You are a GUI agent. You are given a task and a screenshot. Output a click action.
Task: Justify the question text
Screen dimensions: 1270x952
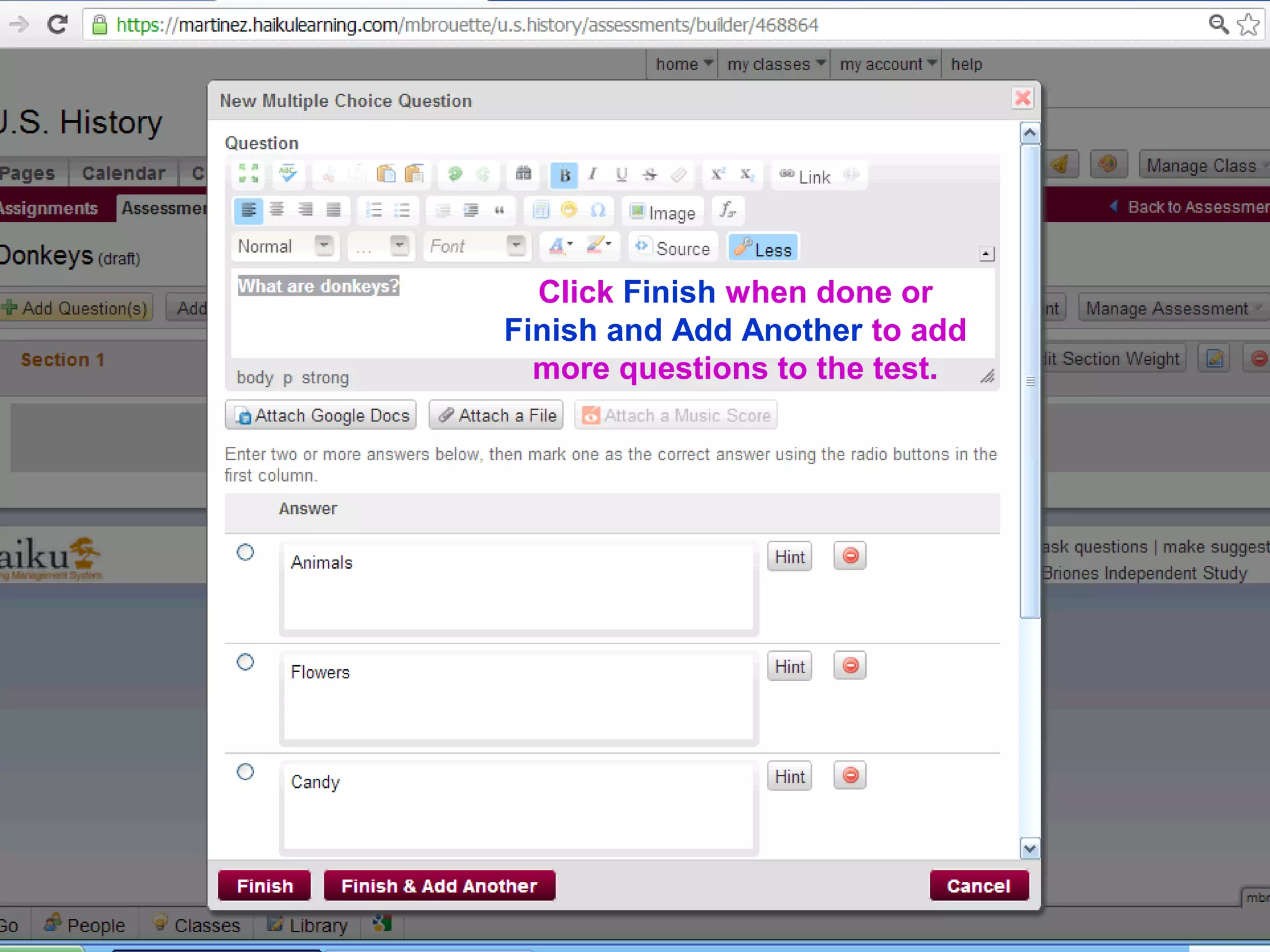[334, 210]
